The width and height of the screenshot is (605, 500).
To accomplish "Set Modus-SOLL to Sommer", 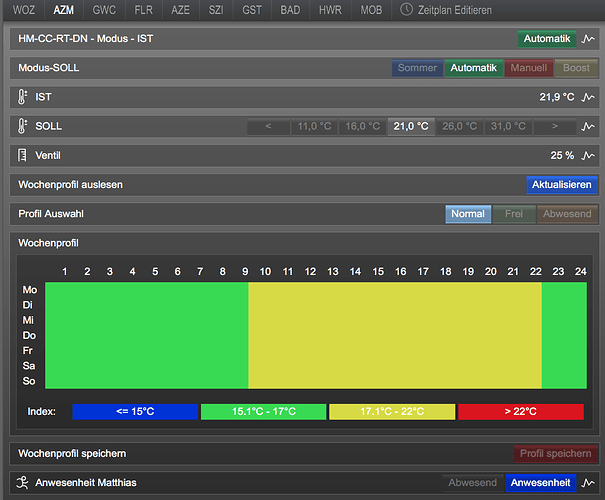I will click(417, 68).
